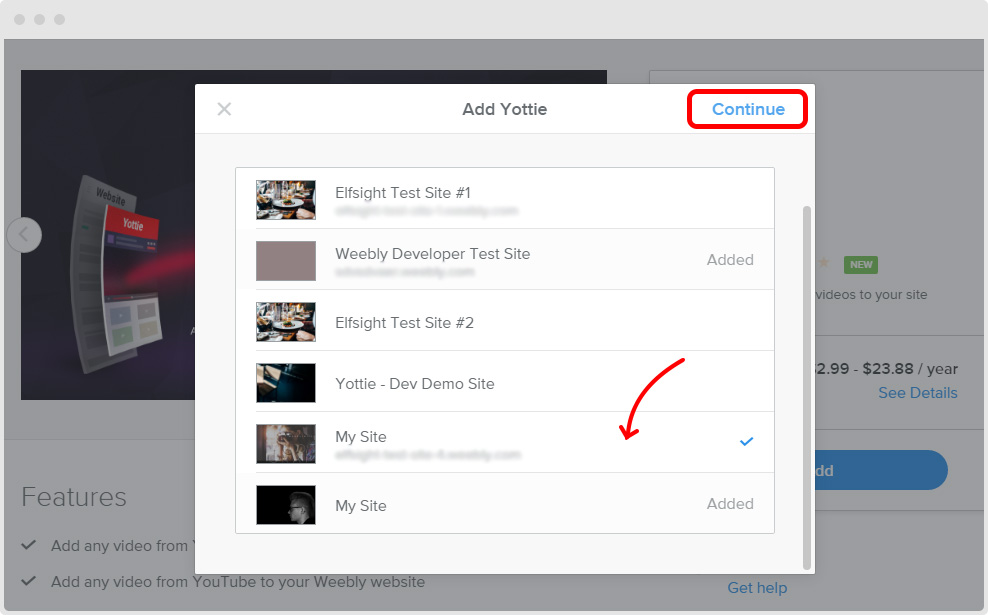Screen dimensions: 988x615
Task: Click the yearly price range text
Action: click(886, 369)
